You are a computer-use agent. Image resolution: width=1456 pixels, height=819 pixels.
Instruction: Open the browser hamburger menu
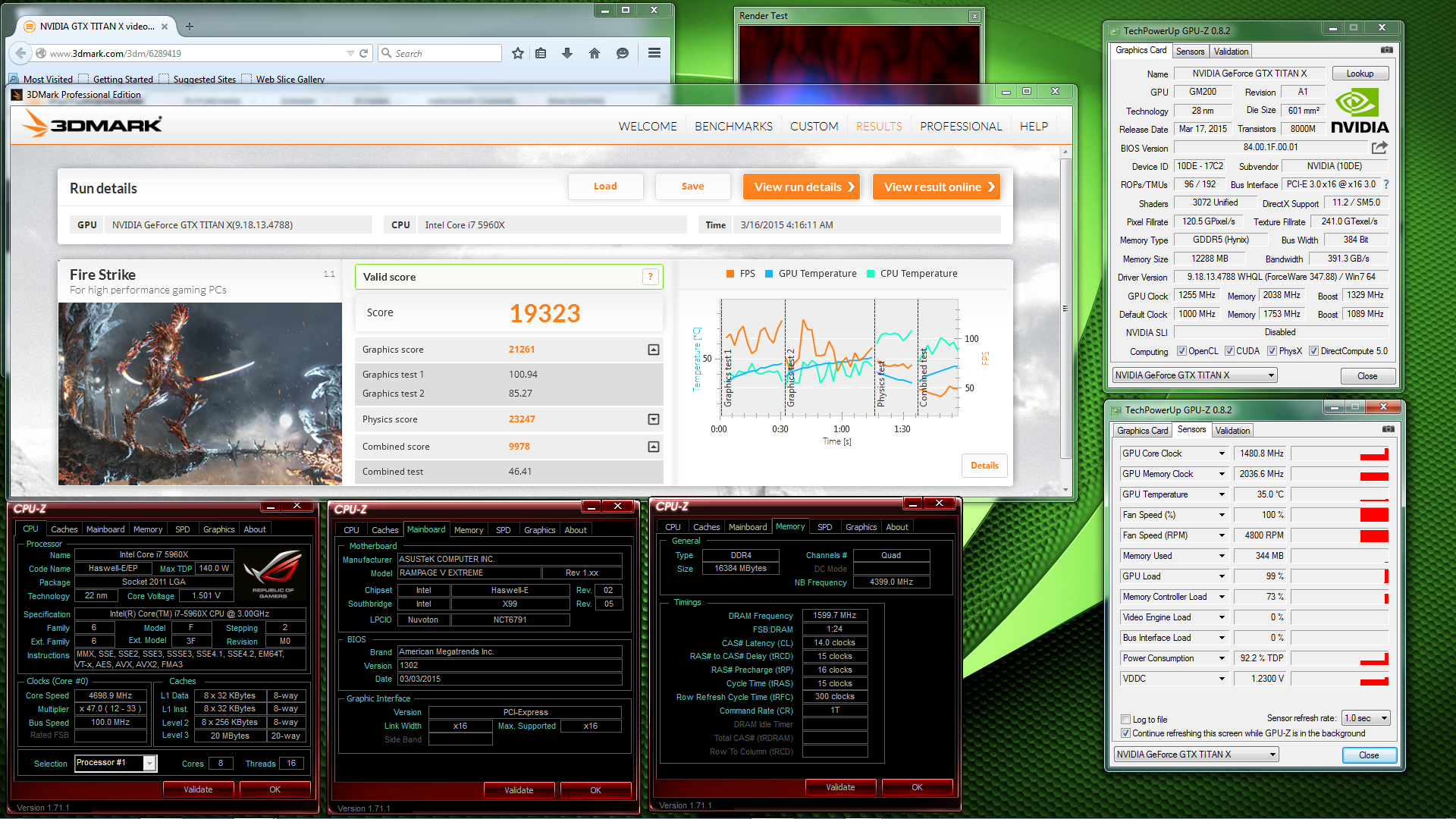point(654,53)
